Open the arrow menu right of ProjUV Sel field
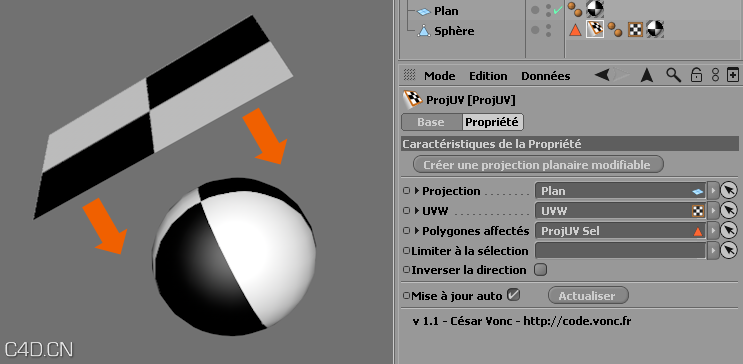The width and height of the screenshot is (743, 364). (x=713, y=231)
